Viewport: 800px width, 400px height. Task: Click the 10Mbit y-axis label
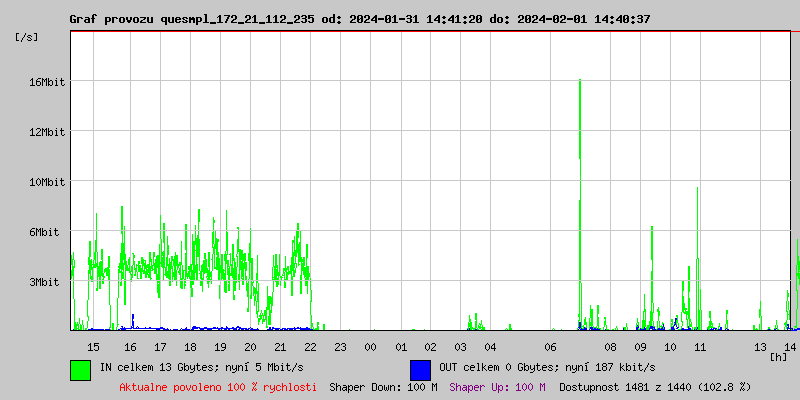pos(46,182)
